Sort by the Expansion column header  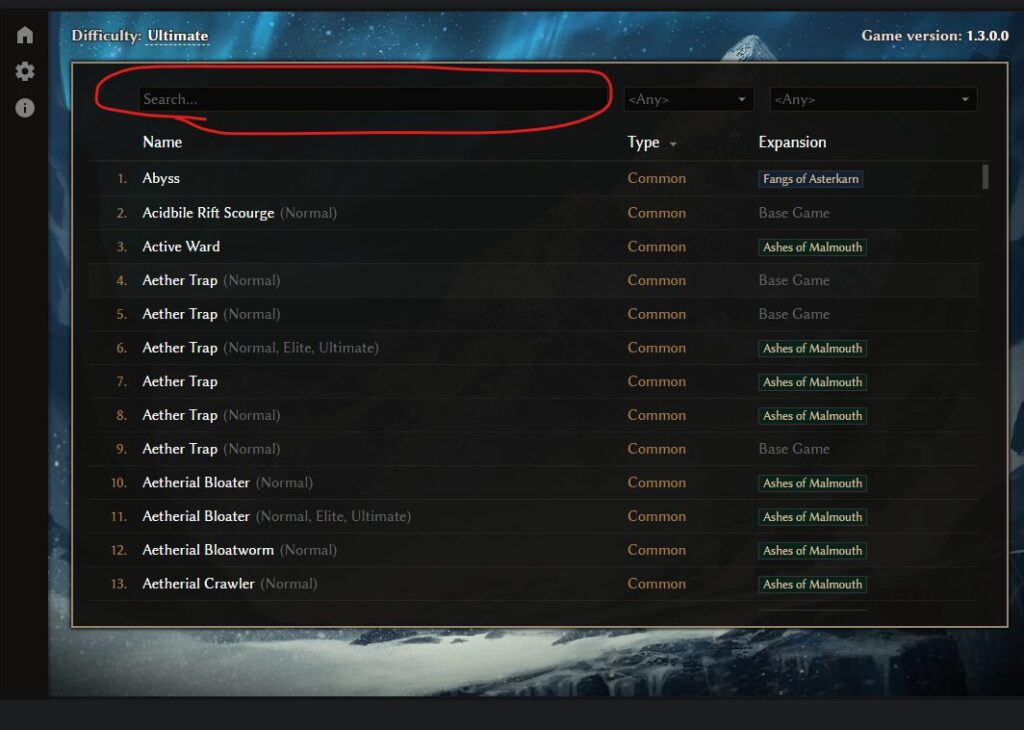(x=792, y=142)
